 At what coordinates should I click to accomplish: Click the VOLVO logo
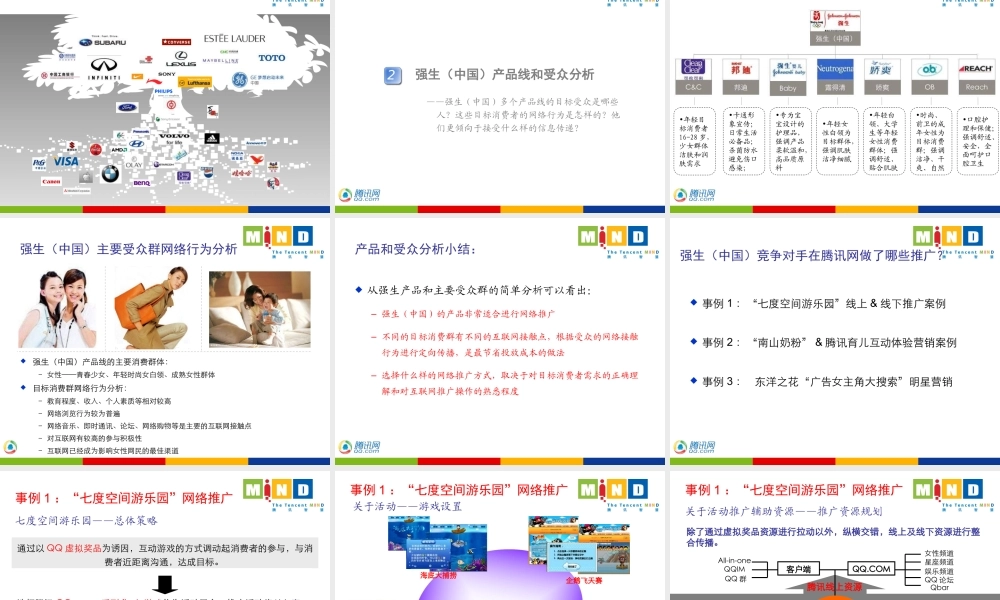click(x=174, y=136)
